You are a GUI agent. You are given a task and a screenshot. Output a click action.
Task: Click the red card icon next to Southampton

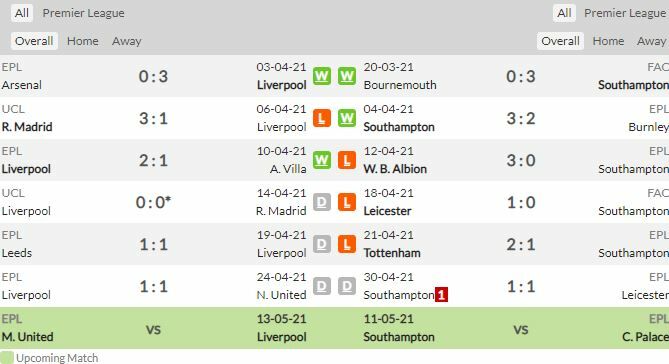coord(441,295)
